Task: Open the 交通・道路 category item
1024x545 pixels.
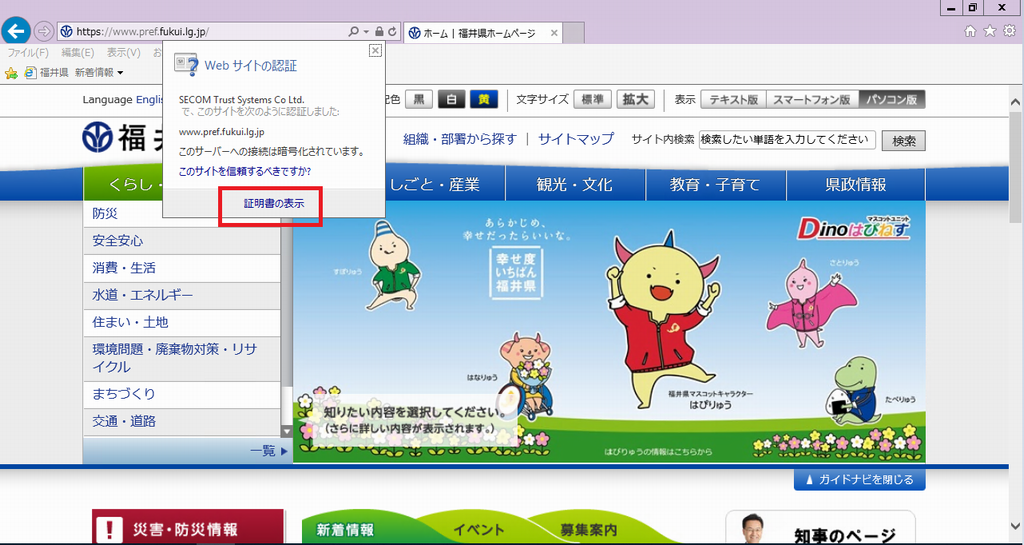Action: pyautogui.click(x=182, y=422)
